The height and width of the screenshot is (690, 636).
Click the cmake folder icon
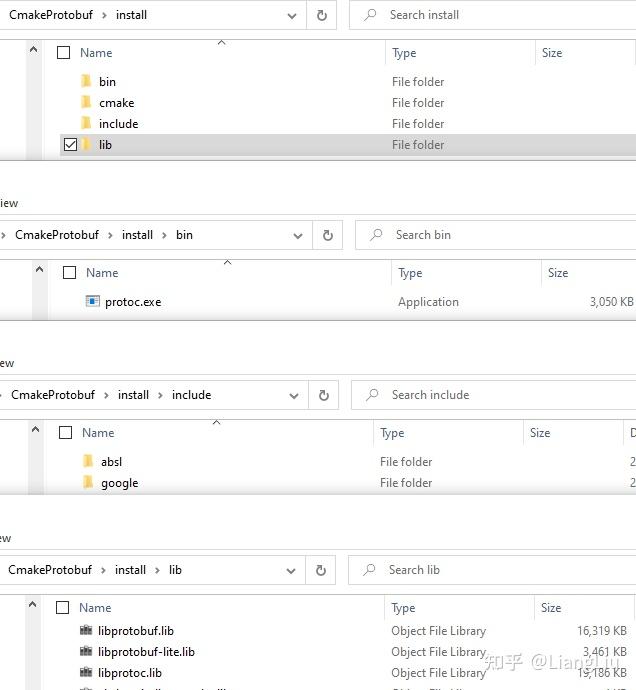(x=87, y=103)
